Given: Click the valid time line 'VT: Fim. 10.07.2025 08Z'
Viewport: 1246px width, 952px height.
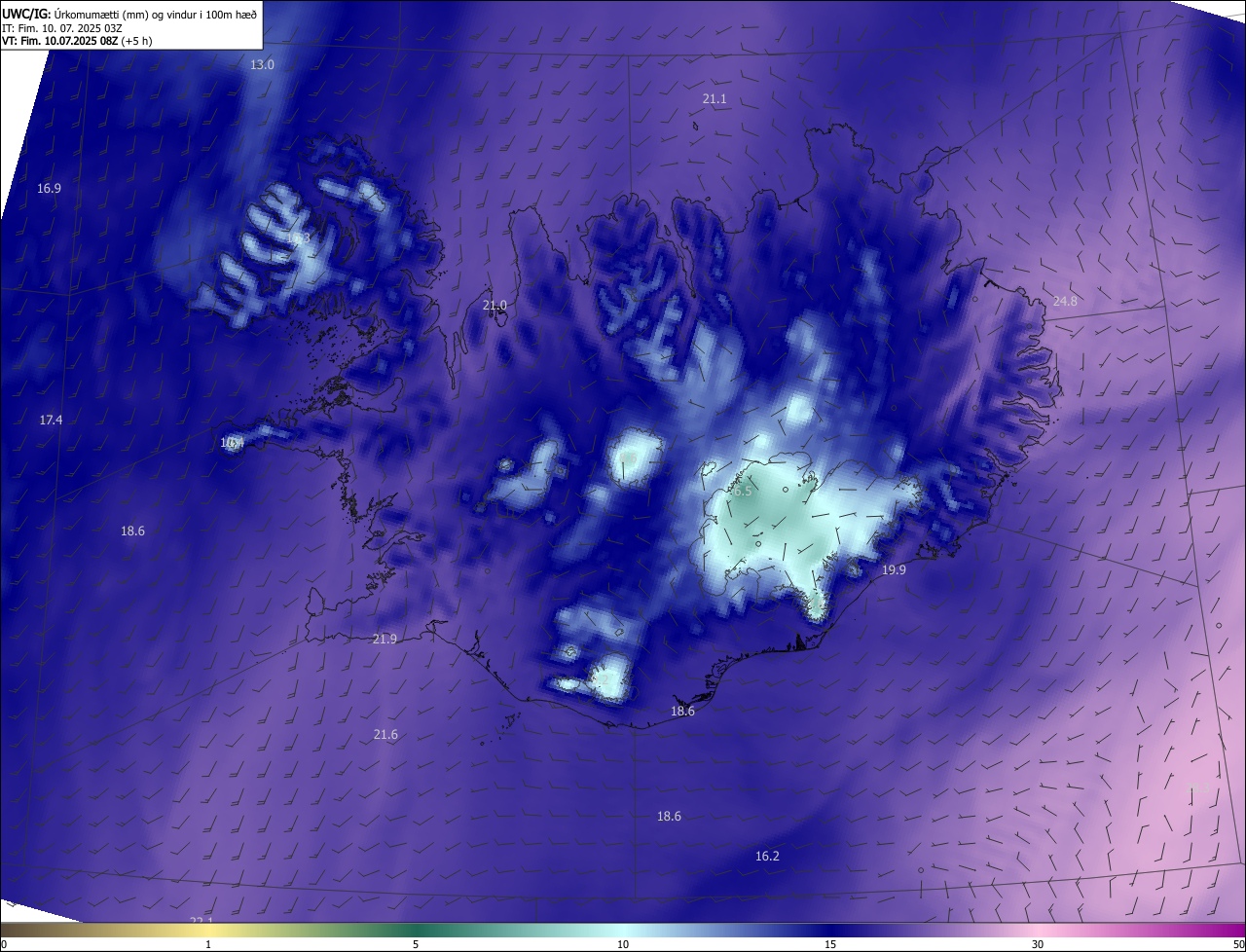Looking at the screenshot, I should 58,41.
